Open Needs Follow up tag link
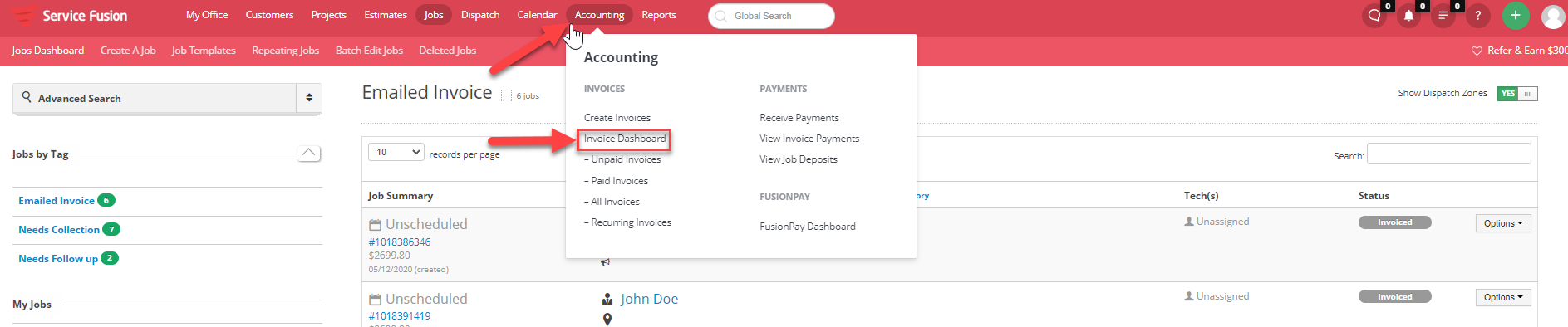The width and height of the screenshot is (1568, 327). pyautogui.click(x=58, y=259)
